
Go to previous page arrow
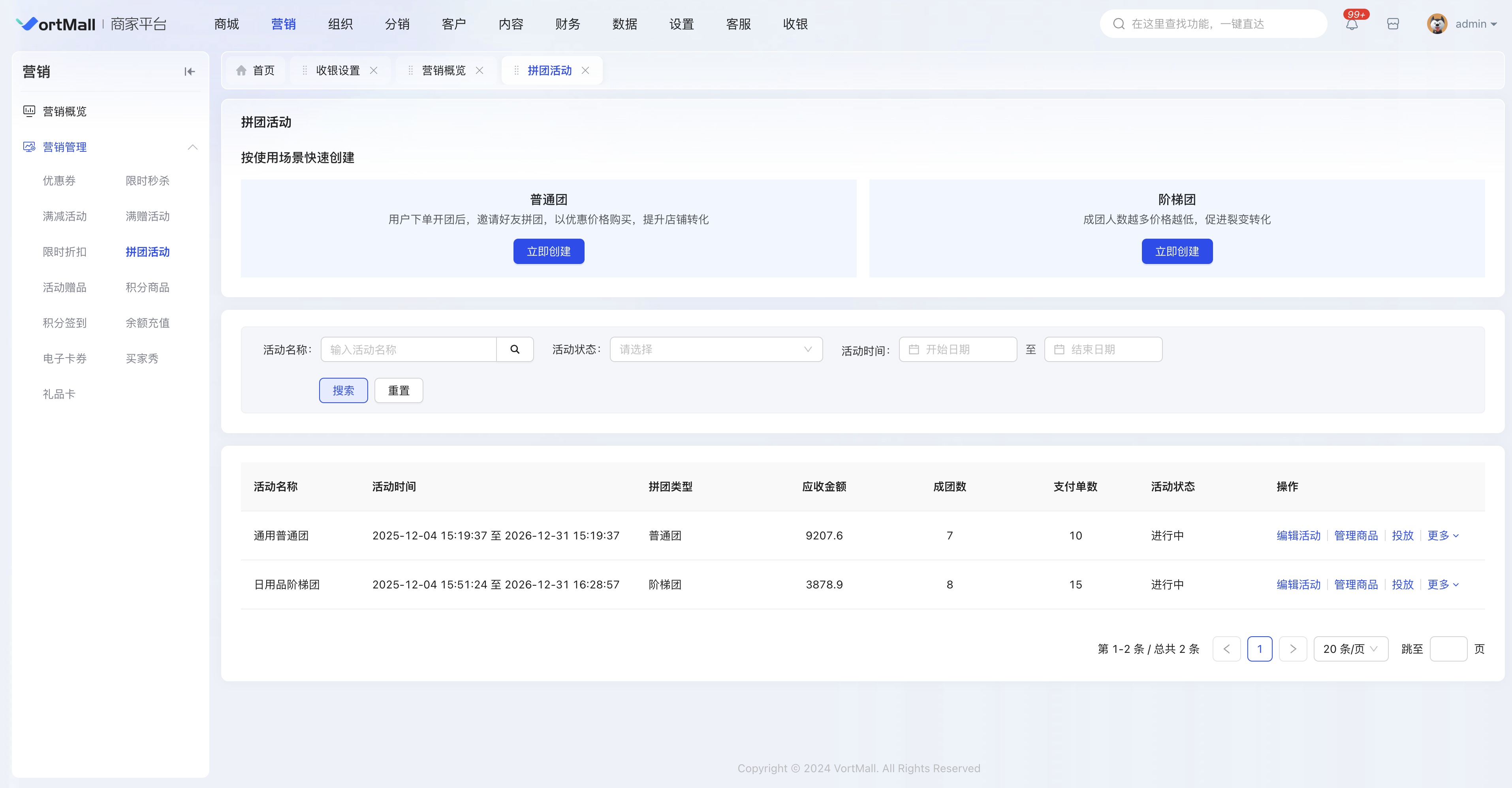(1227, 649)
